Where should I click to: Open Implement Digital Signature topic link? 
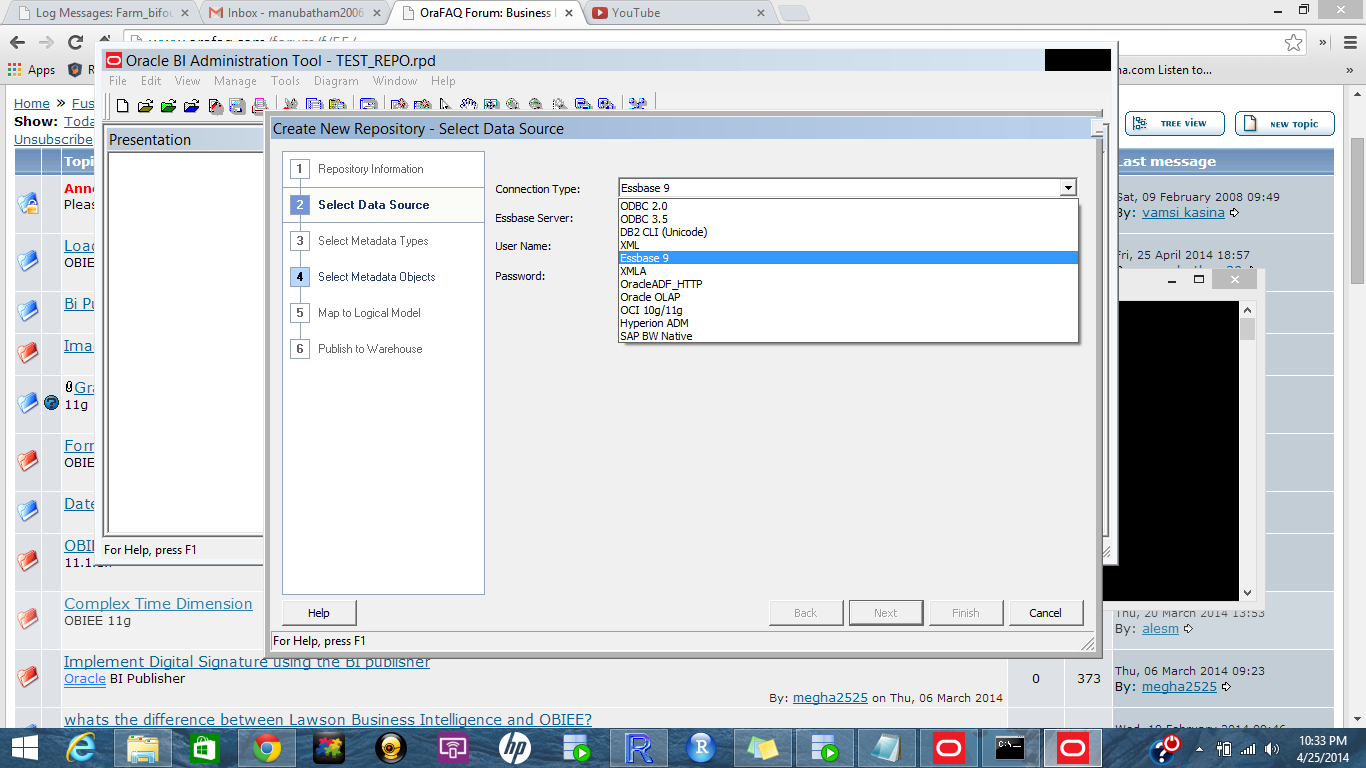pos(247,662)
